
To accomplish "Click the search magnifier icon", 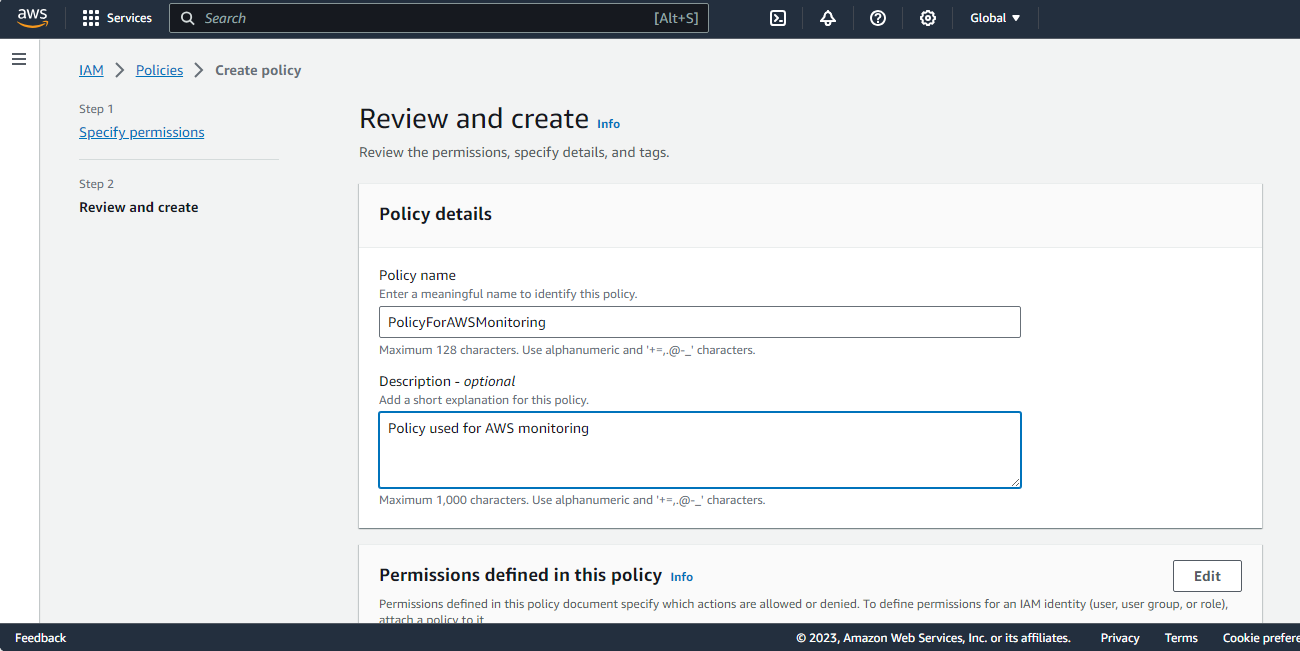I will 188,18.
